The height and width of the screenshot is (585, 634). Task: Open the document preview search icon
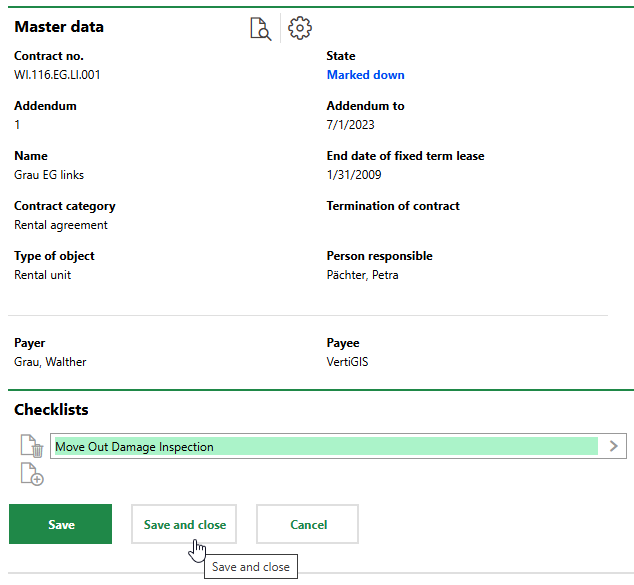tap(260, 29)
